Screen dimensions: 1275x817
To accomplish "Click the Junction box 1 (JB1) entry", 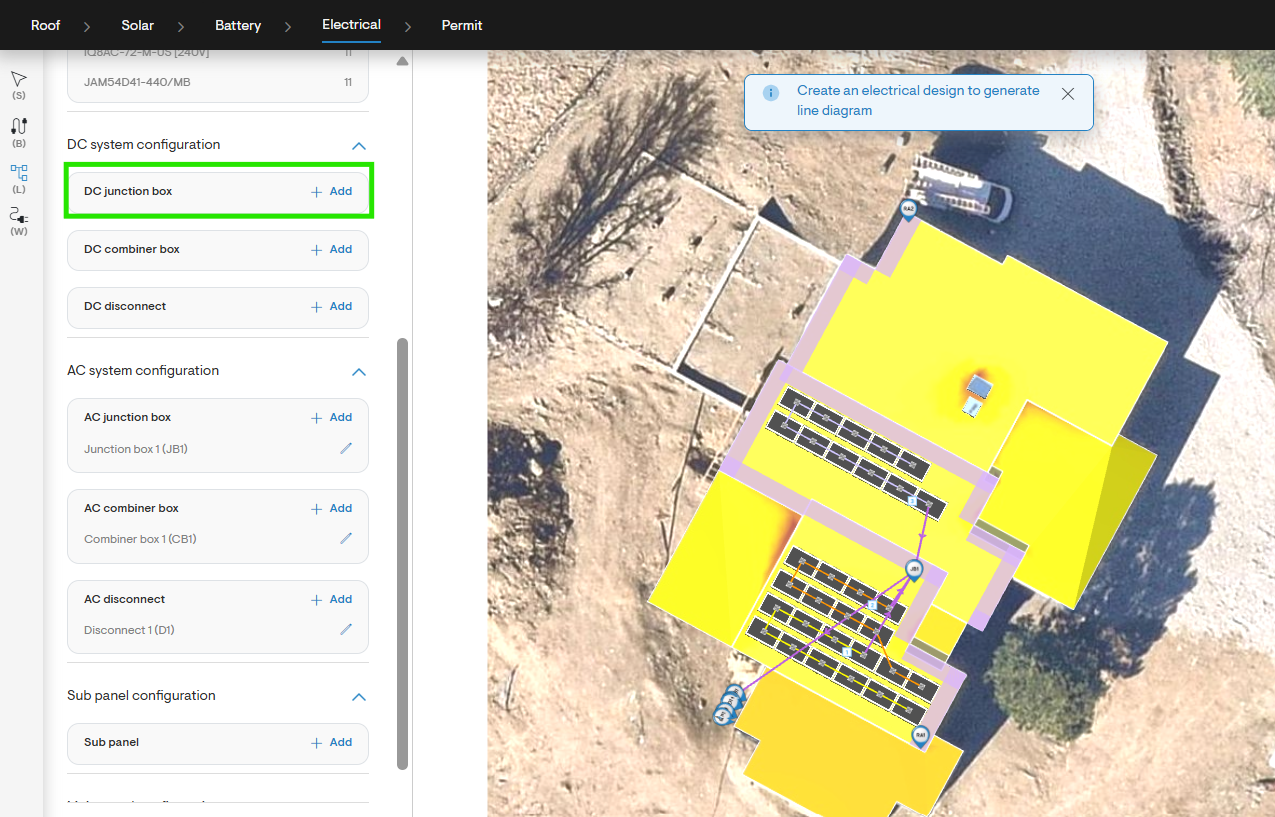I will click(136, 449).
